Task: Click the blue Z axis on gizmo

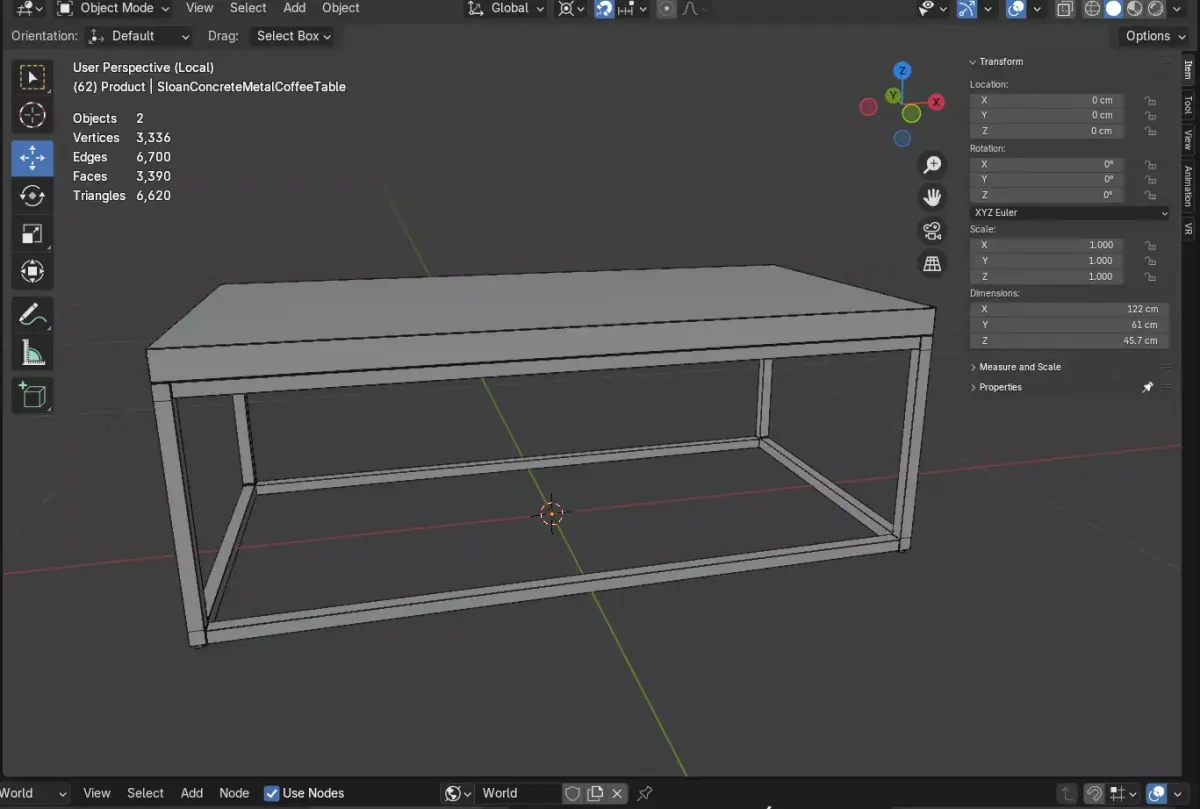Action: 902,71
